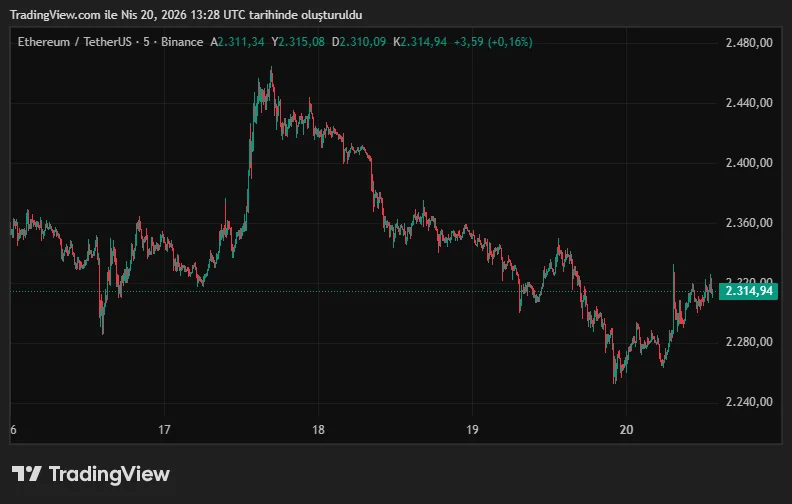Click the 2.360,00 price axis label
Image resolution: width=792 pixels, height=504 pixels.
pos(749,222)
